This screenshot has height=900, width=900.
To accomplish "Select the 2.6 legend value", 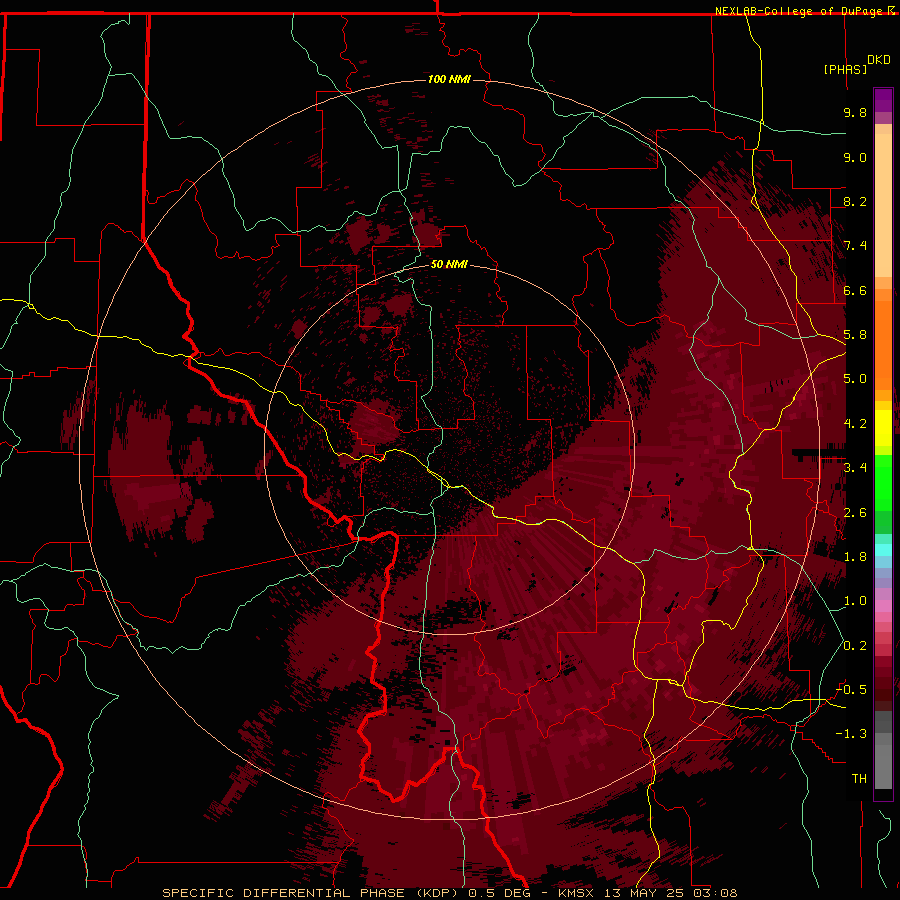I will 855,513.
